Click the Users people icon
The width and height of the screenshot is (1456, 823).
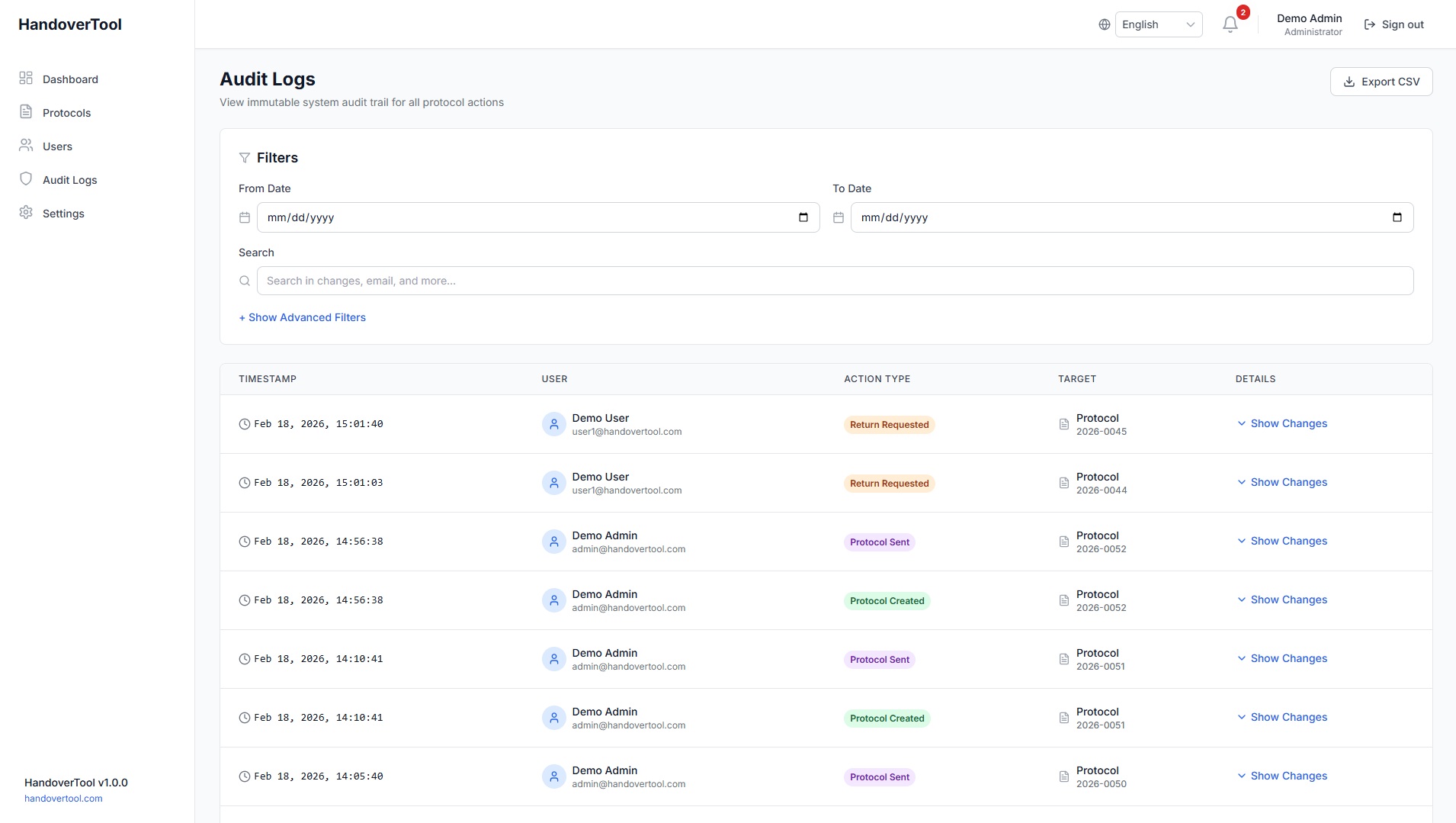tap(26, 145)
